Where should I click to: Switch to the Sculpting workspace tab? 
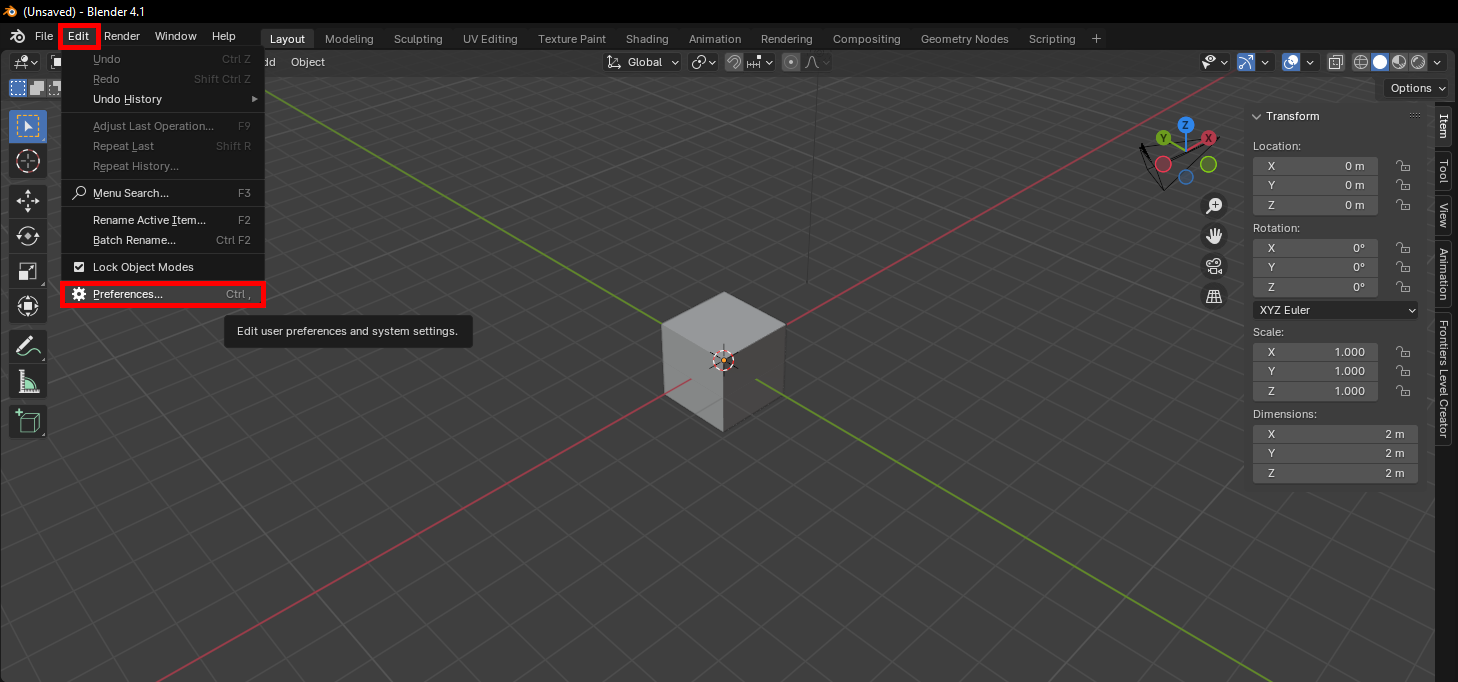tap(418, 39)
